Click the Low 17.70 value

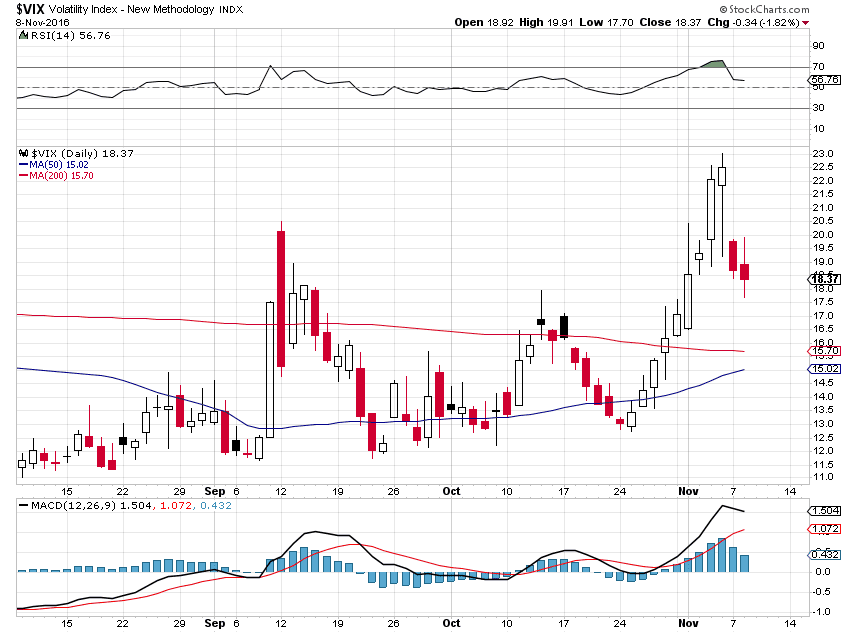(606, 22)
